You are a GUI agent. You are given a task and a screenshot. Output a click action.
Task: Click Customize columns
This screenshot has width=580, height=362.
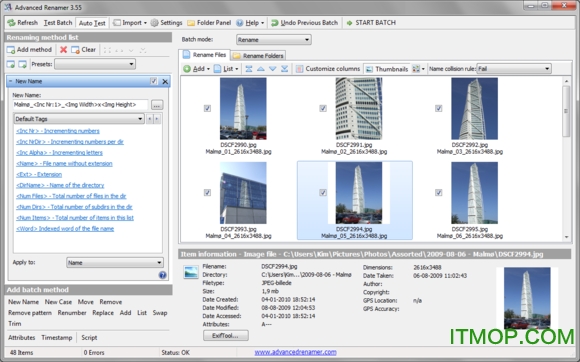coord(328,69)
